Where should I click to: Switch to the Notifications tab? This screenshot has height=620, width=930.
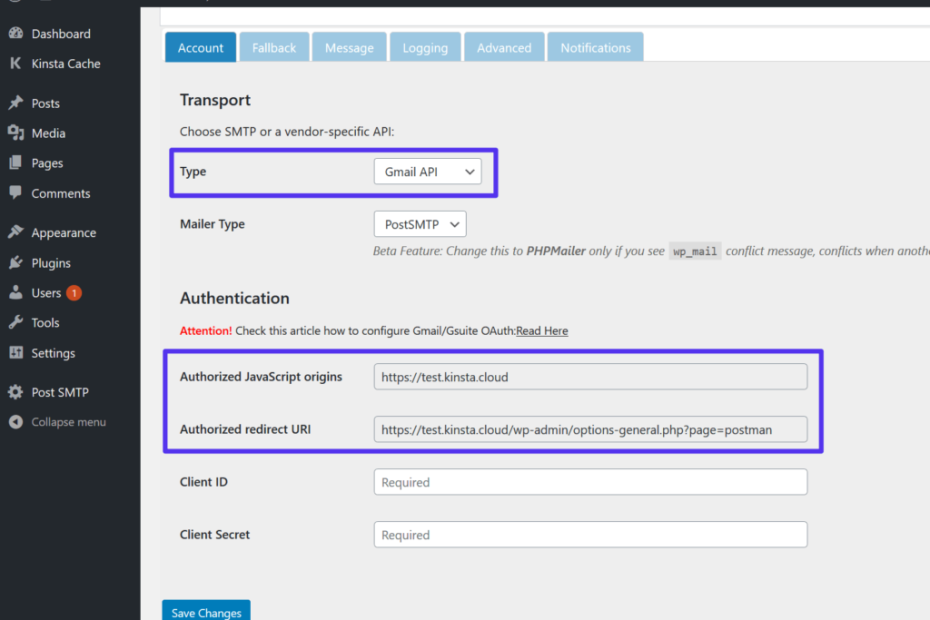(x=595, y=47)
